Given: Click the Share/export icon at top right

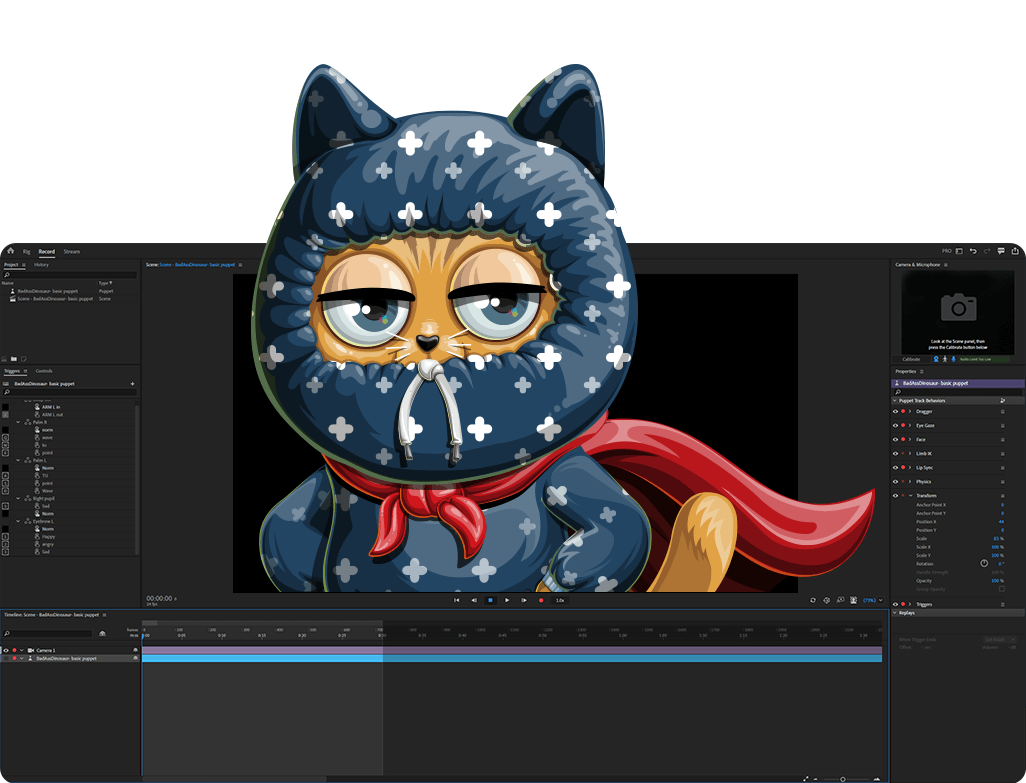Looking at the screenshot, I should pyautogui.click(x=1015, y=251).
